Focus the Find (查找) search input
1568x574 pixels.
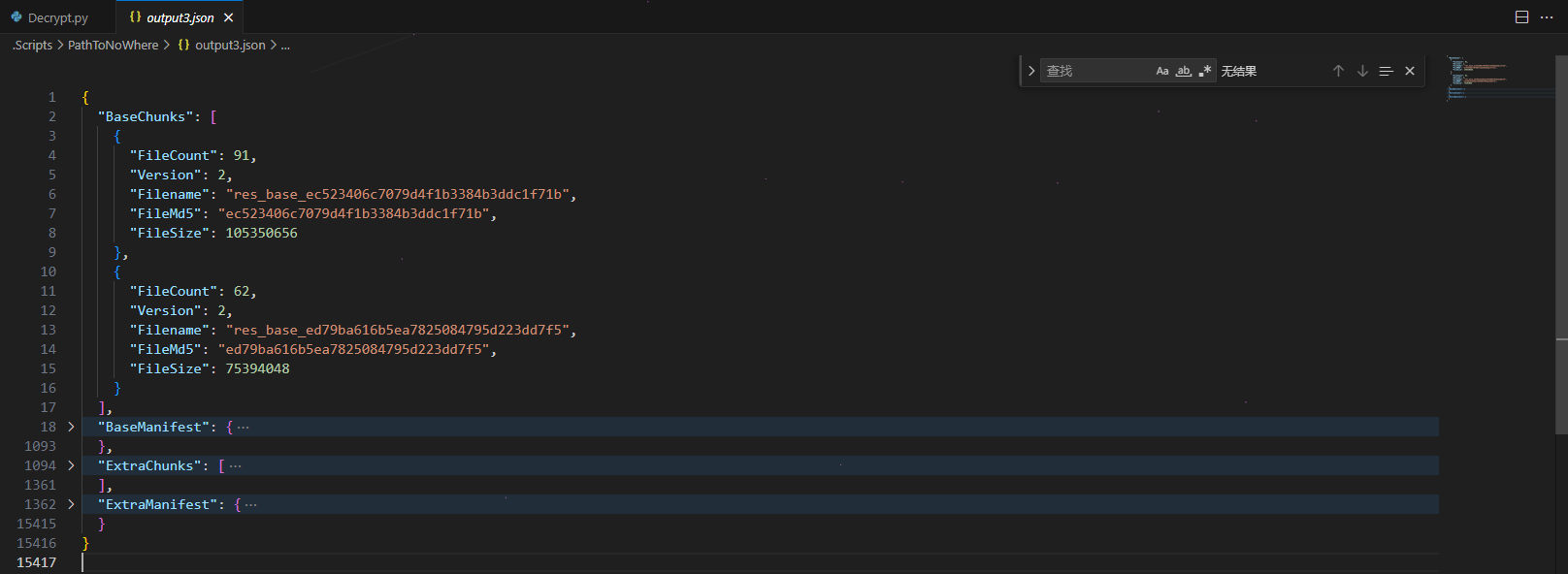pos(1096,71)
